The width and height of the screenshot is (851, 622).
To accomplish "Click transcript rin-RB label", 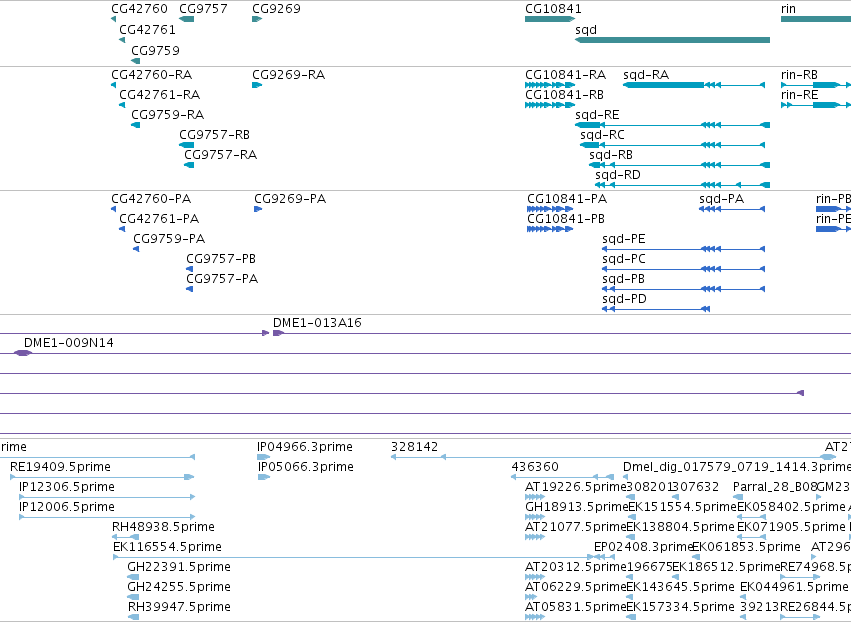I will (799, 75).
